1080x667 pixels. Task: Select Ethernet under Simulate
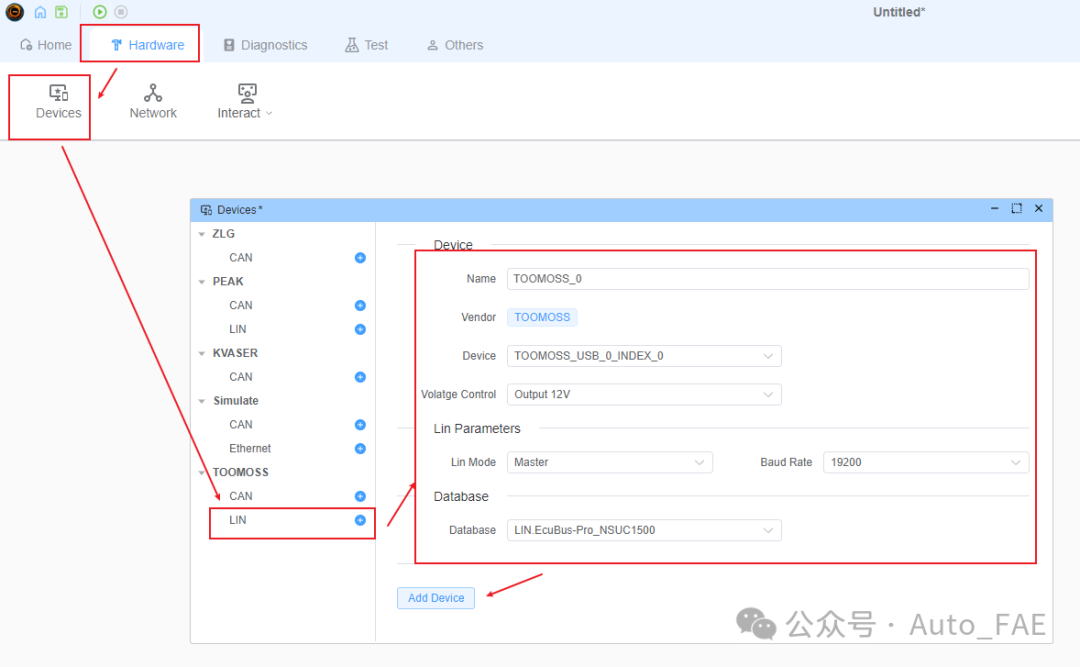point(250,449)
